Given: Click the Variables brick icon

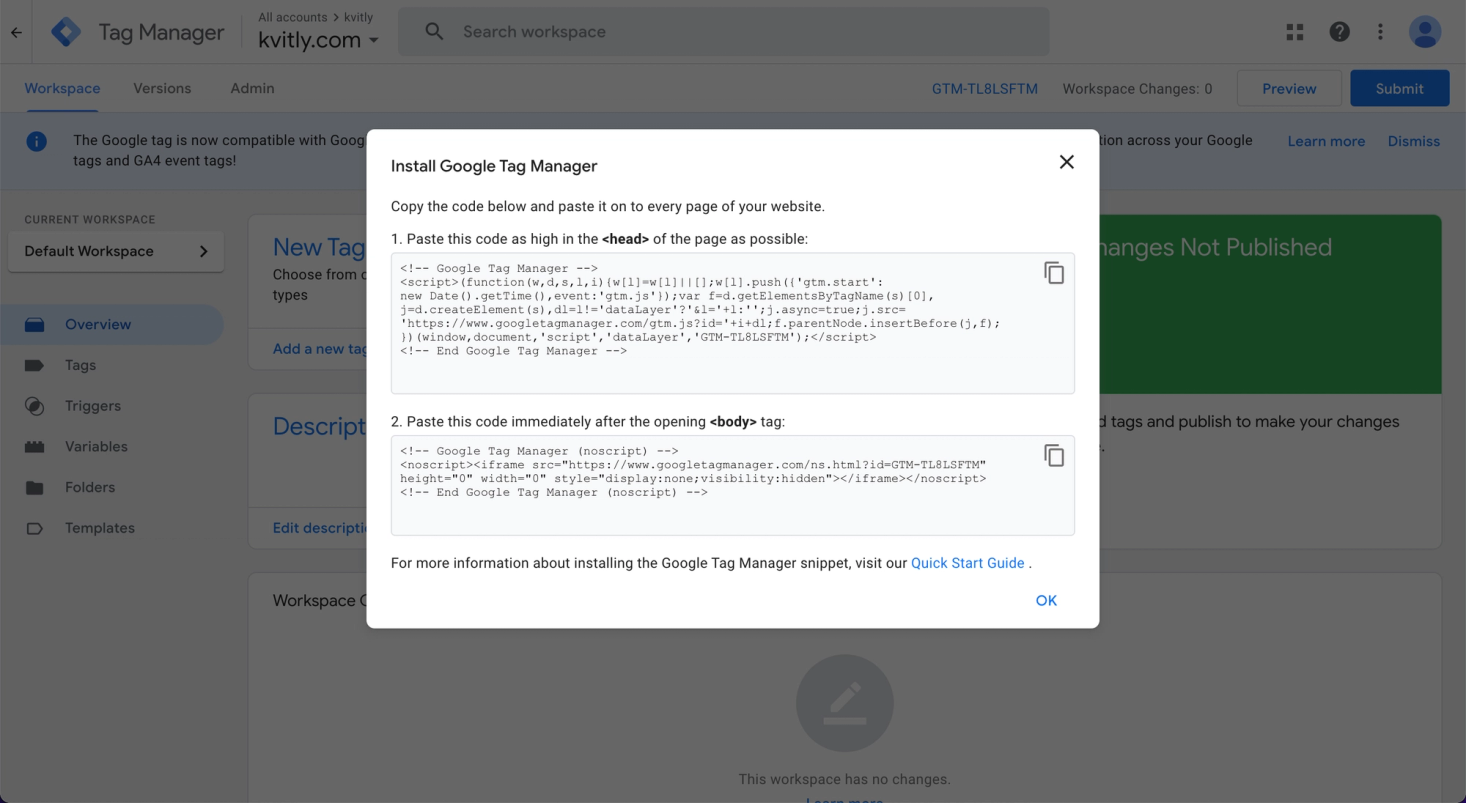Looking at the screenshot, I should [x=34, y=447].
